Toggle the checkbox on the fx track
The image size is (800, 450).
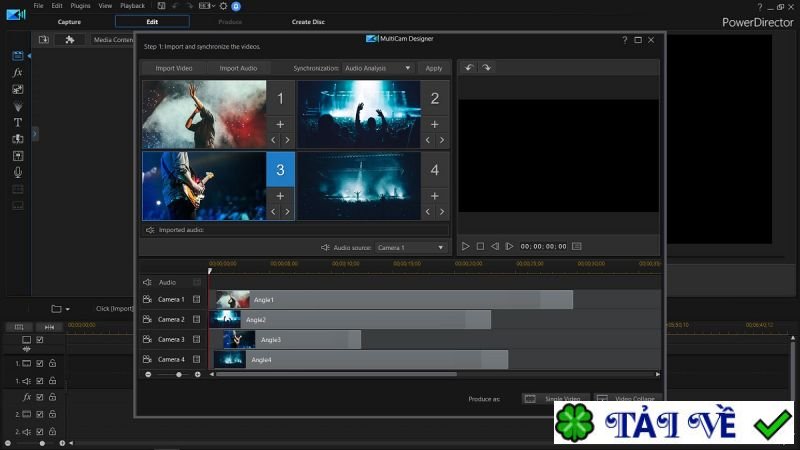(x=40, y=397)
